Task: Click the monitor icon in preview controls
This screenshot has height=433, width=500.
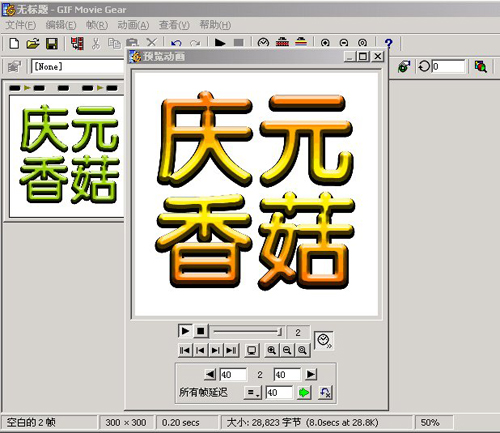Action: [252, 350]
